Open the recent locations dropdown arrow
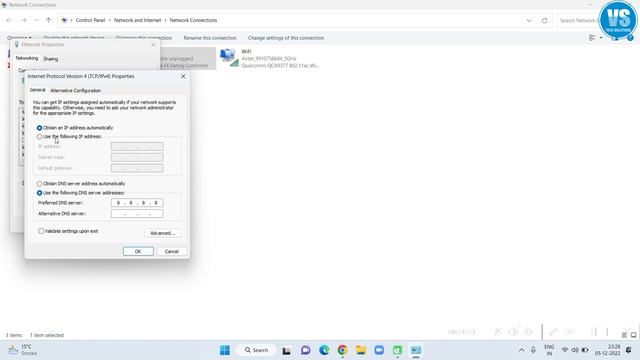This screenshot has height=360, width=640. [x=36, y=20]
